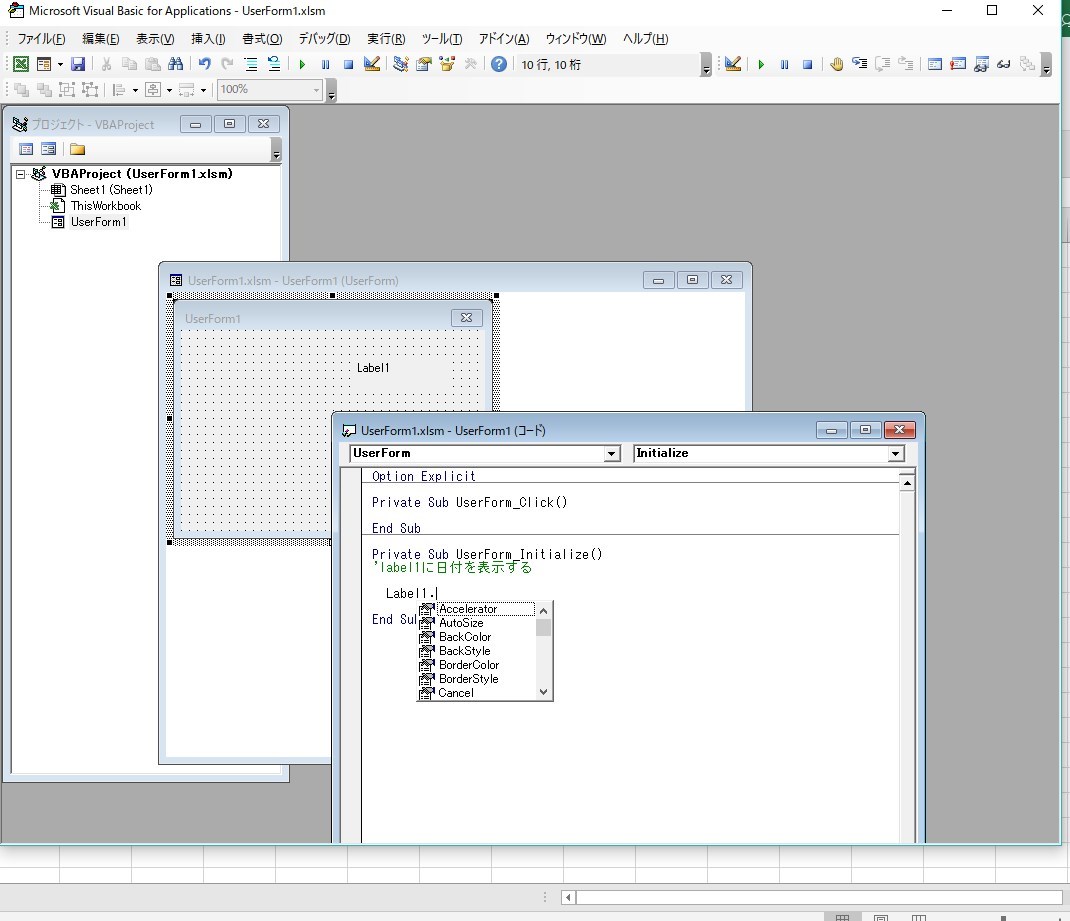1070x921 pixels.
Task: Choose BackColor from the autocomplete list
Action: [465, 637]
